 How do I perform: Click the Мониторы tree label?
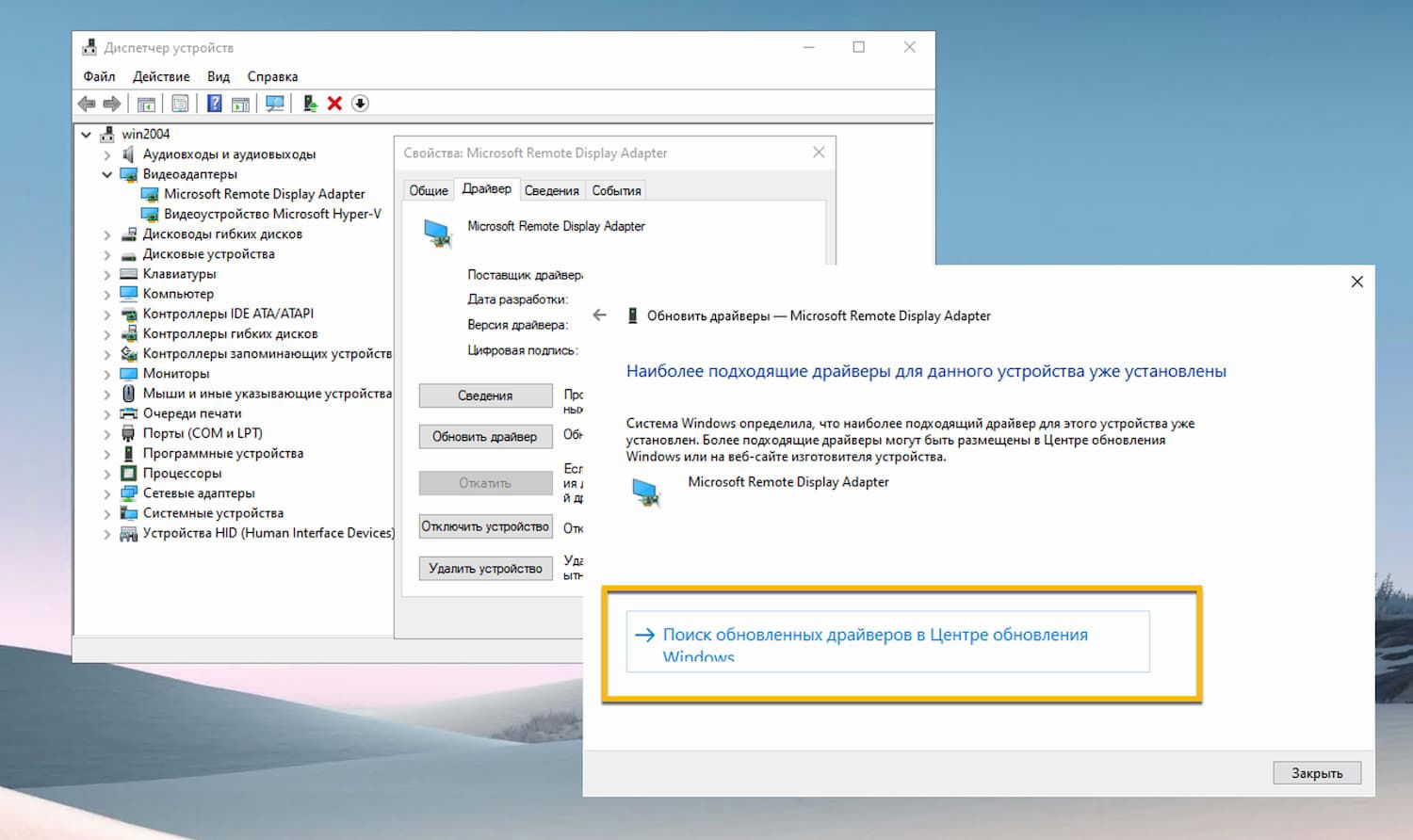tap(176, 374)
